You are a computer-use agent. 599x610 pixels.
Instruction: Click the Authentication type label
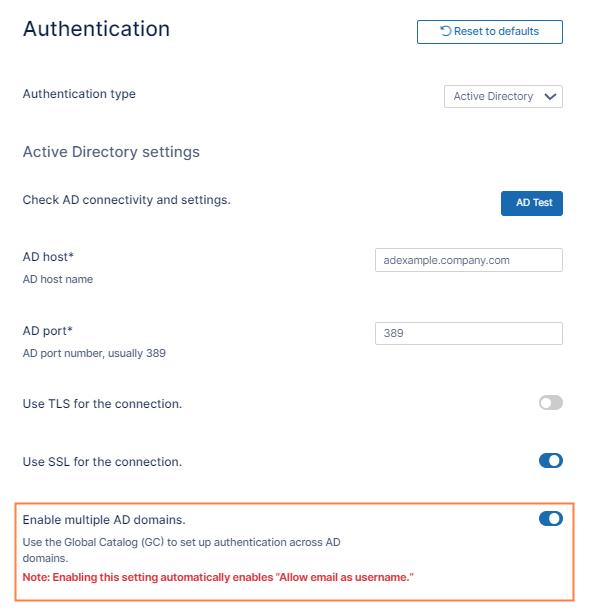coord(79,94)
